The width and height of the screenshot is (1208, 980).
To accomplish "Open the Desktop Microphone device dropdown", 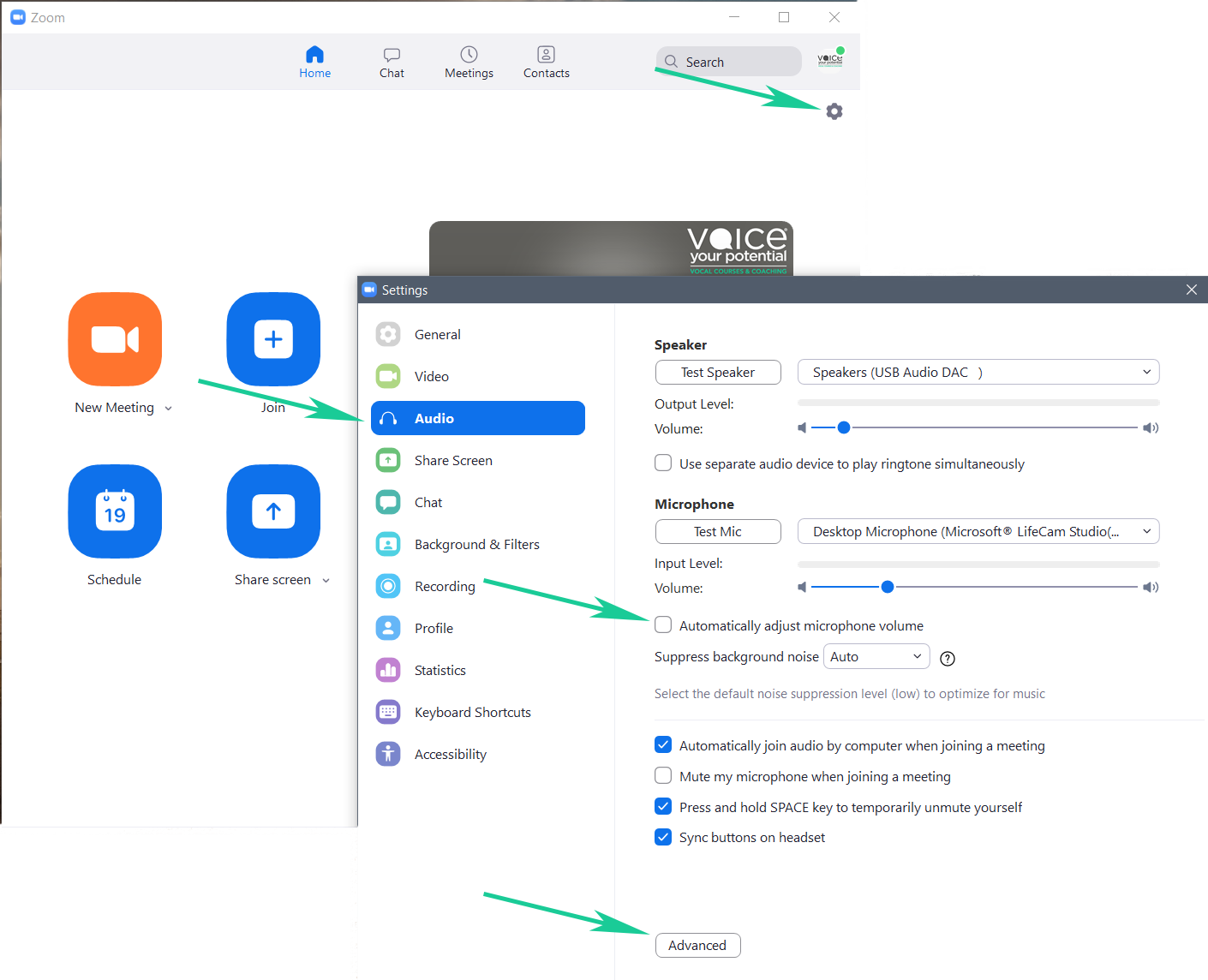I will [x=978, y=531].
